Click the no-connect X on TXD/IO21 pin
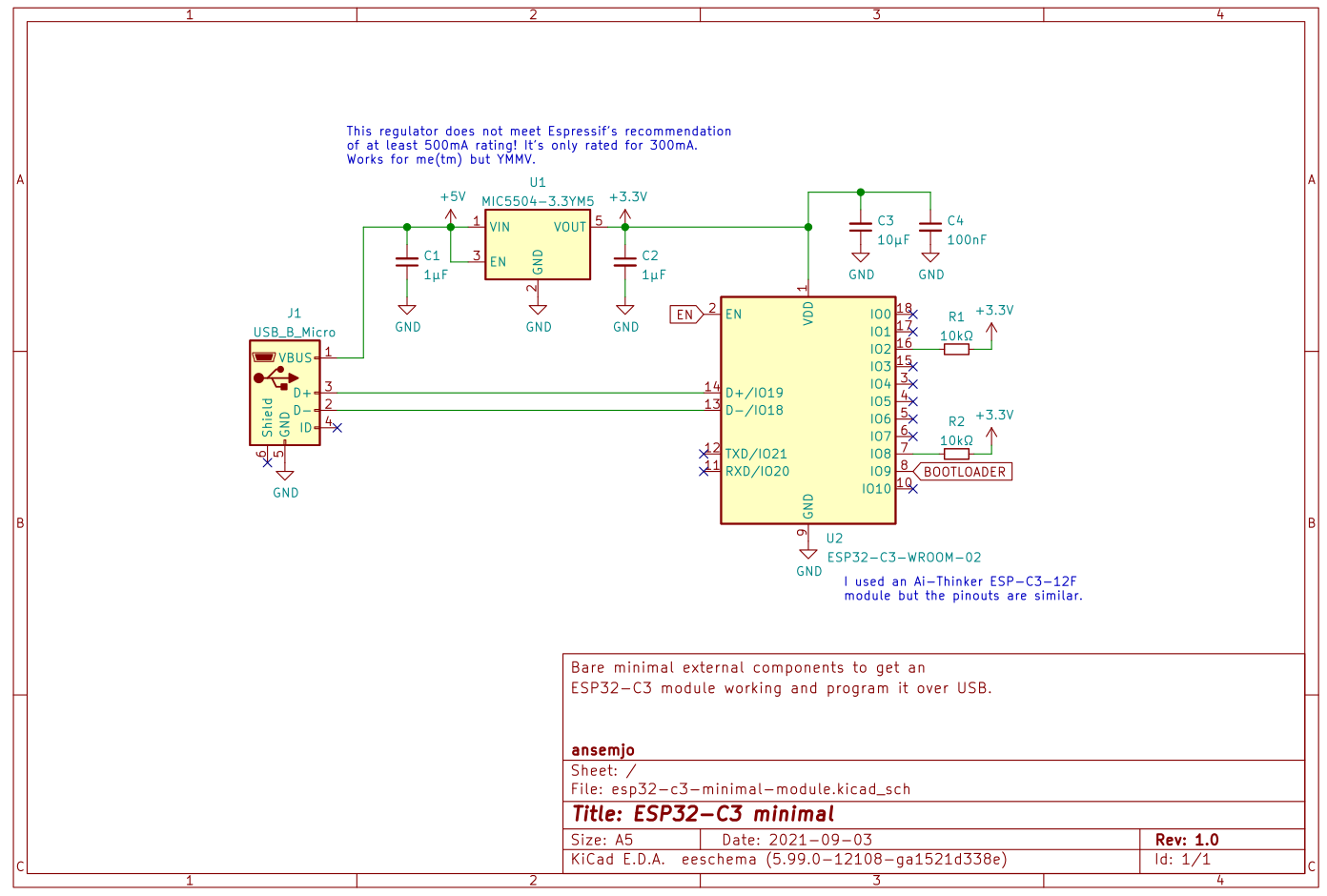This screenshot has height=896, width=1327. click(x=705, y=455)
